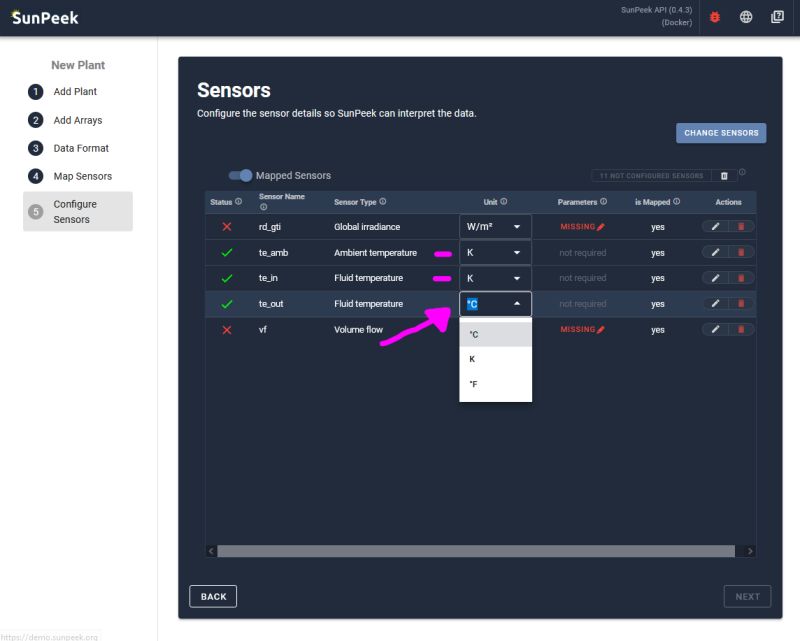Click trash icon beside not configured sensors
This screenshot has width=800, height=641.
point(724,176)
